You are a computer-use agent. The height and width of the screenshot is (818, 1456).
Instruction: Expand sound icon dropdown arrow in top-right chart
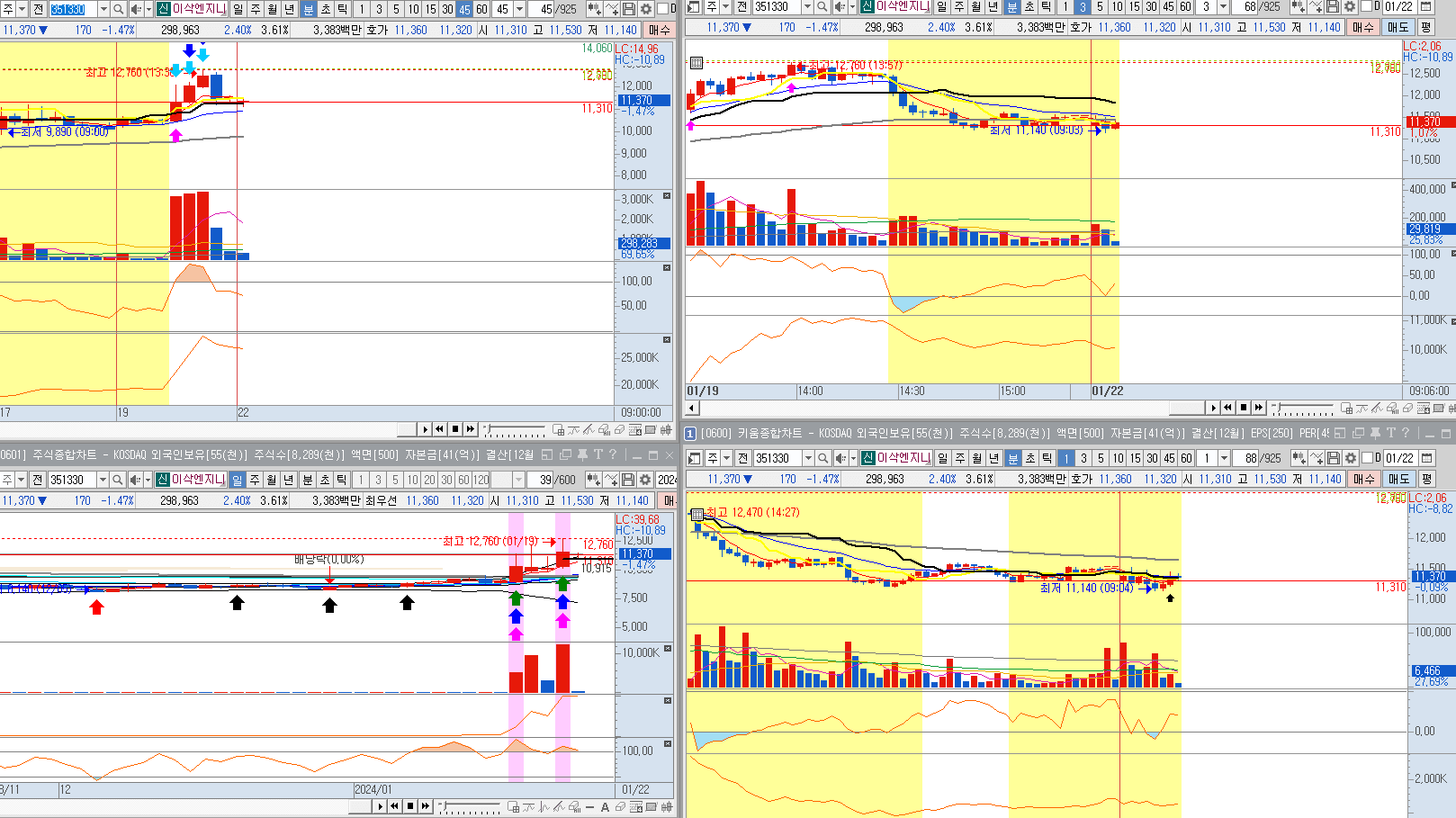click(x=851, y=6)
